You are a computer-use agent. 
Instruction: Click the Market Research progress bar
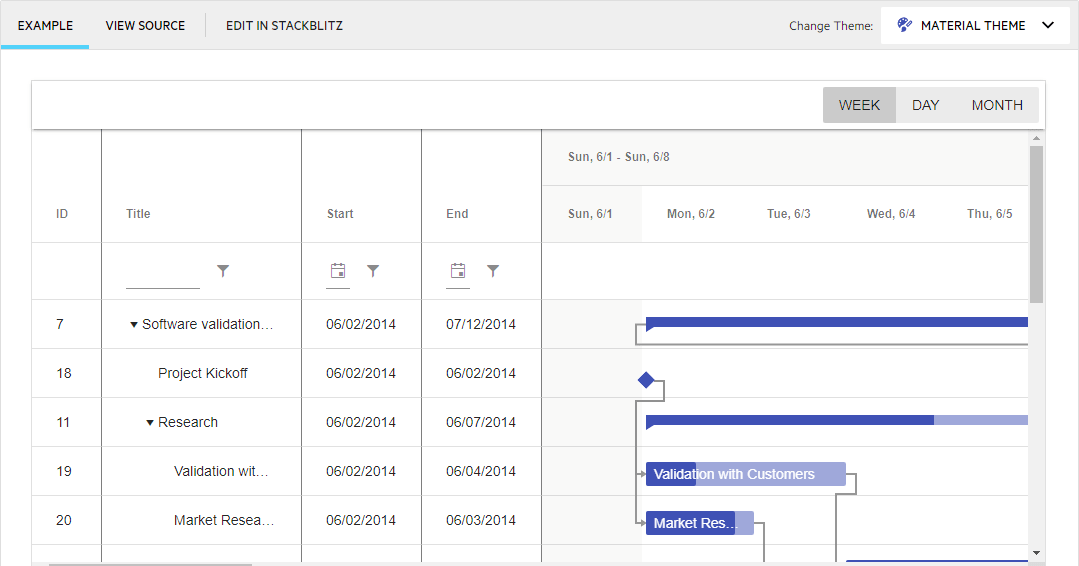[690, 523]
